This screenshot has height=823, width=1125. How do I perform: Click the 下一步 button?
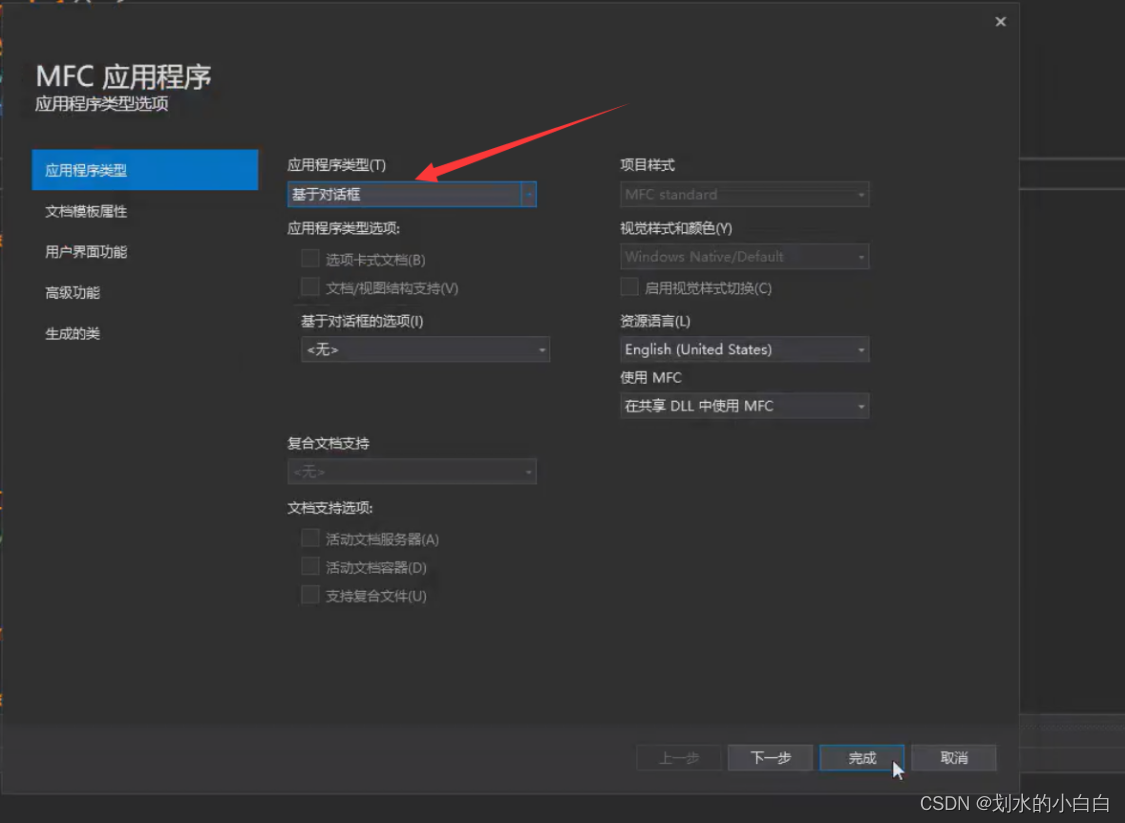[x=770, y=757]
